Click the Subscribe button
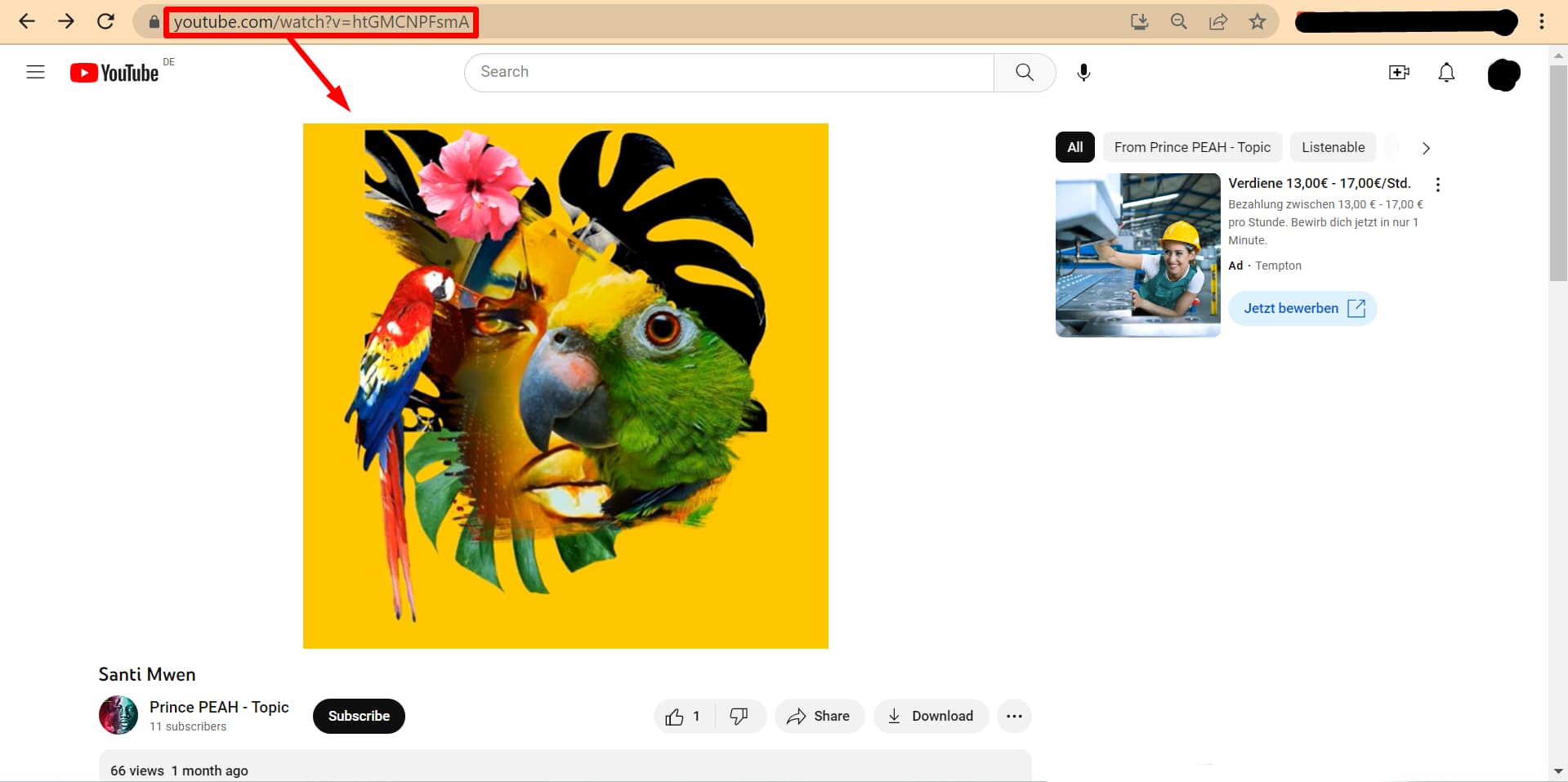The height and width of the screenshot is (782, 1568). point(359,716)
